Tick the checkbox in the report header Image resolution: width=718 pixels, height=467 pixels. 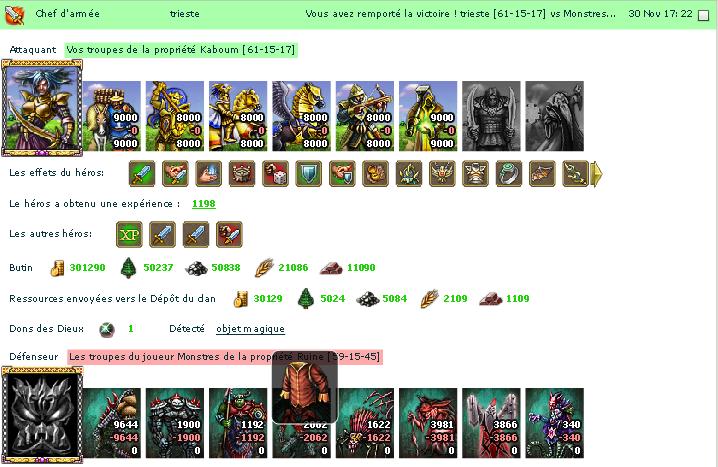pyautogui.click(x=703, y=16)
